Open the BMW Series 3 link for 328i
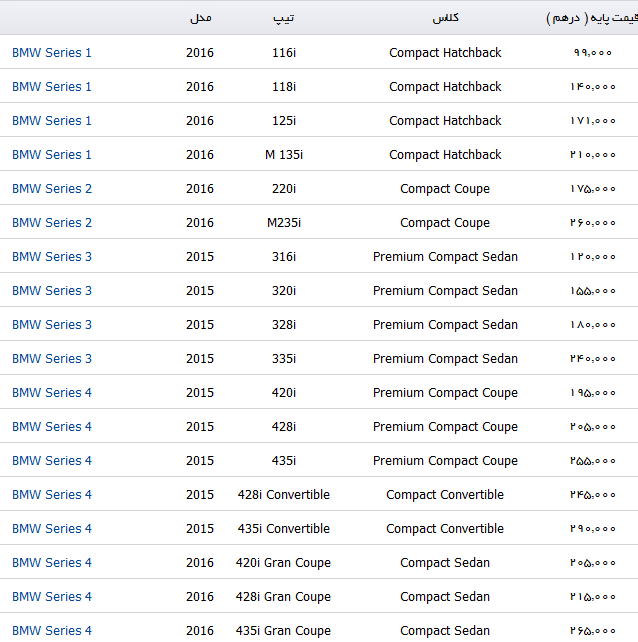Viewport: 638px width, 642px height. click(52, 325)
